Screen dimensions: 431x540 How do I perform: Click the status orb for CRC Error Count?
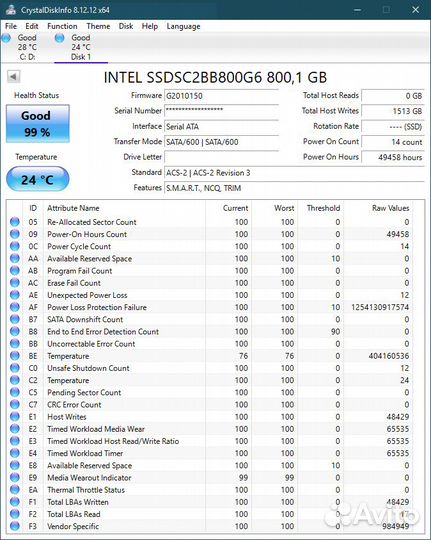(14, 404)
